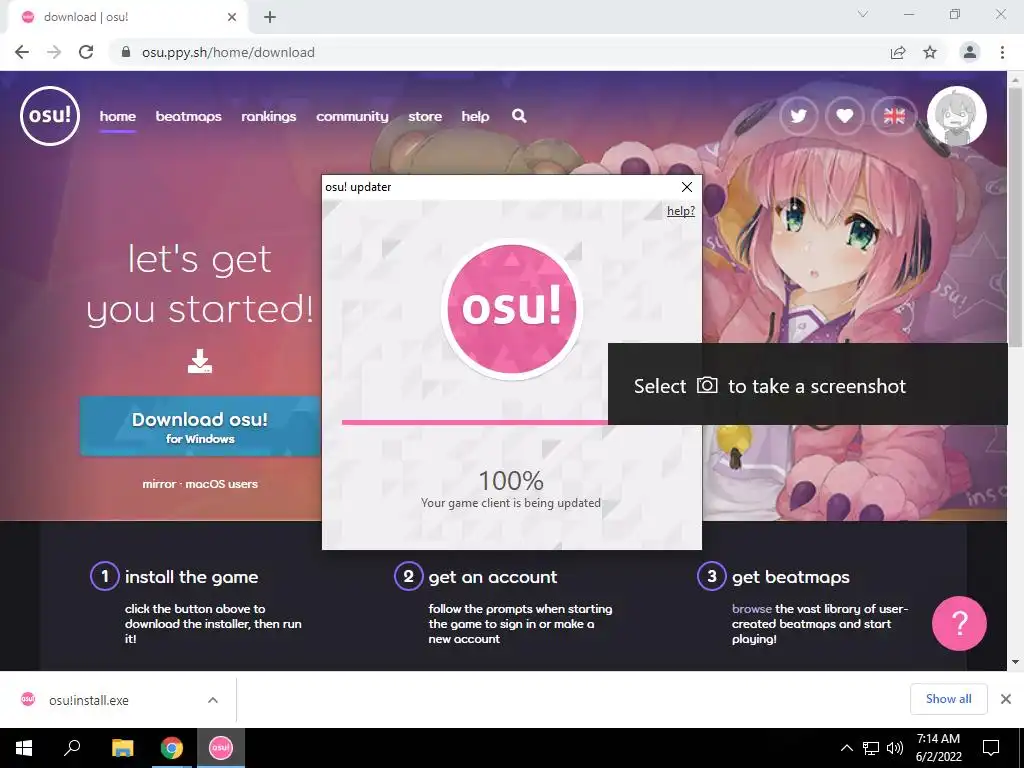Dismiss the downloads bar
This screenshot has height=768, width=1024.
1006,699
